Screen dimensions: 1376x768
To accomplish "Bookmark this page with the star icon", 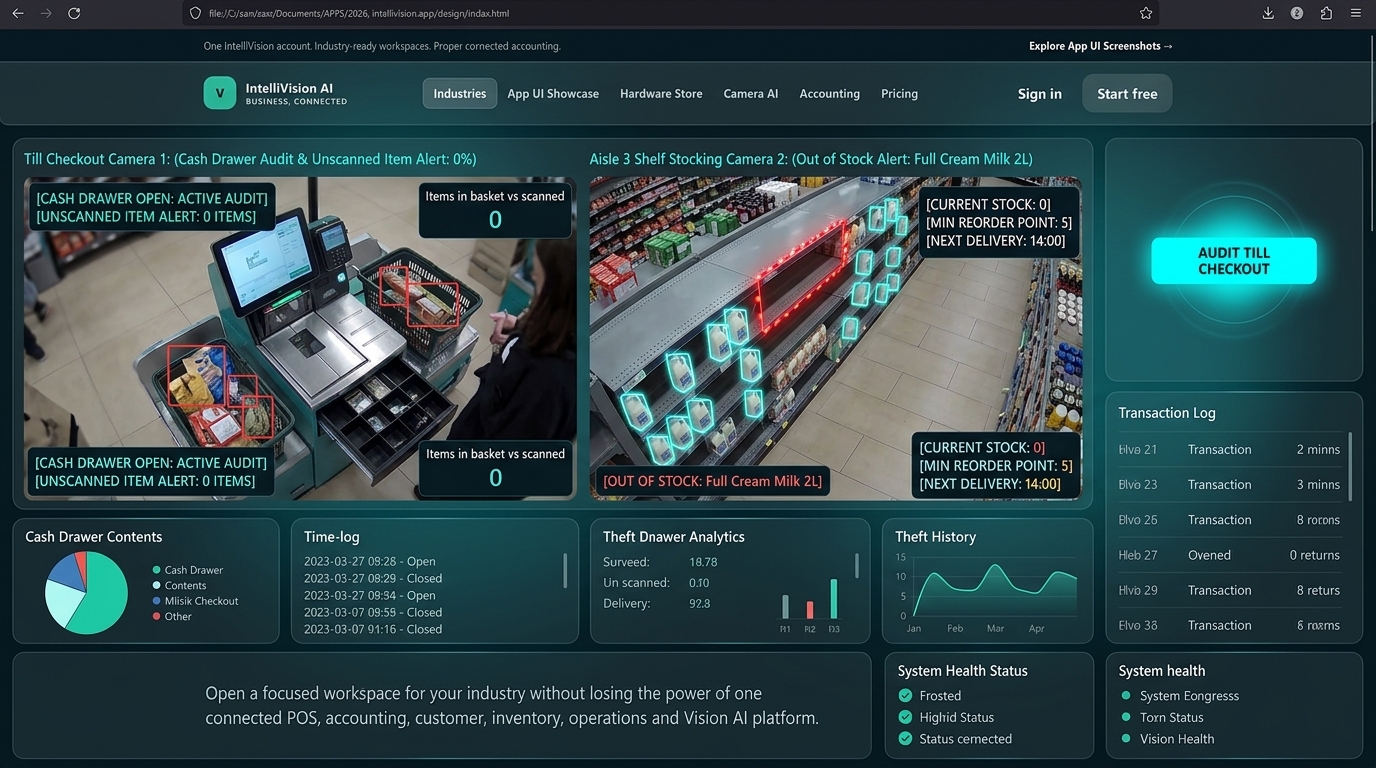I will (1146, 13).
